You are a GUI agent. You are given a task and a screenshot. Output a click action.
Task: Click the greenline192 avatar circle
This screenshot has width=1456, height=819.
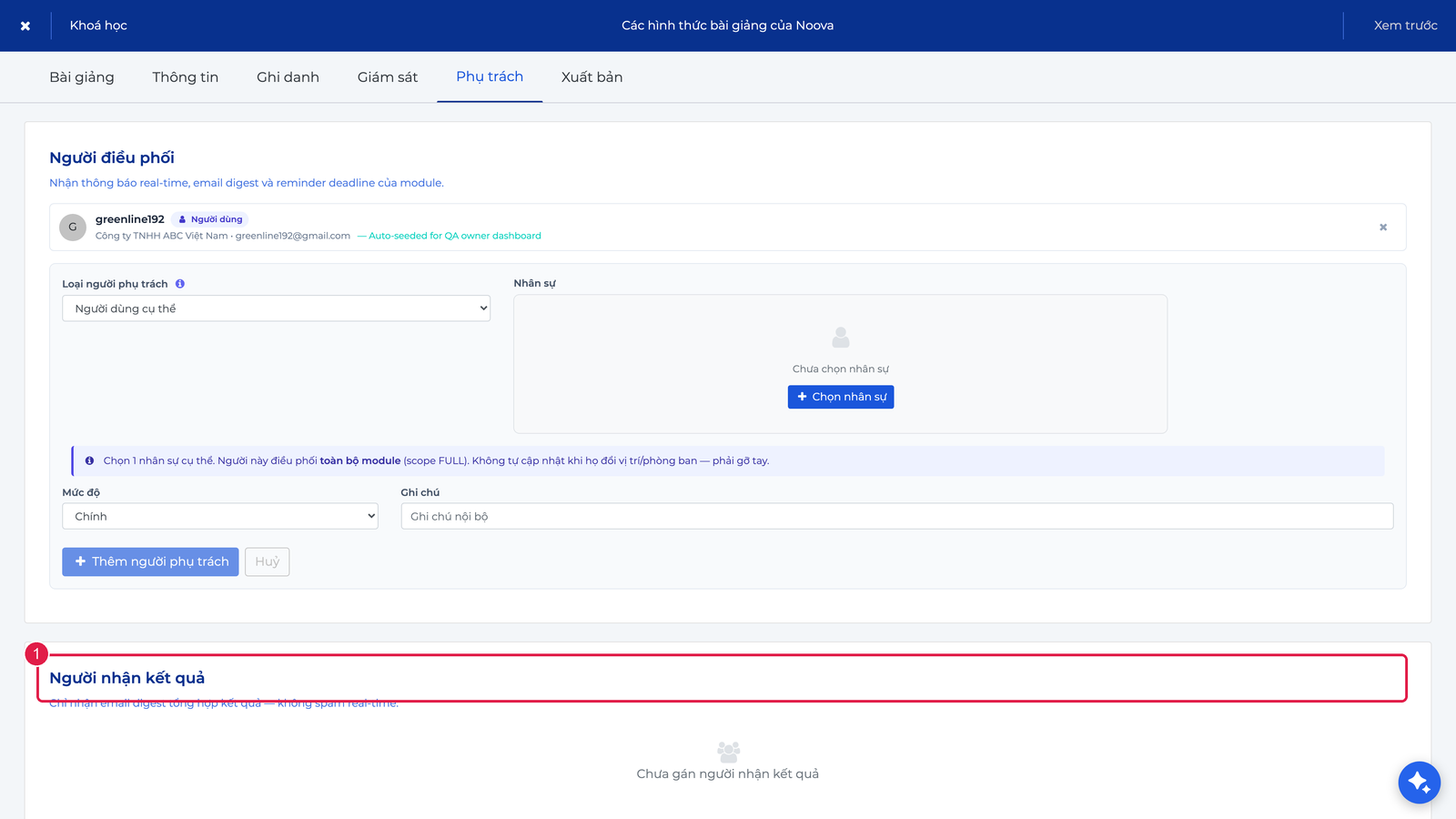click(x=73, y=227)
